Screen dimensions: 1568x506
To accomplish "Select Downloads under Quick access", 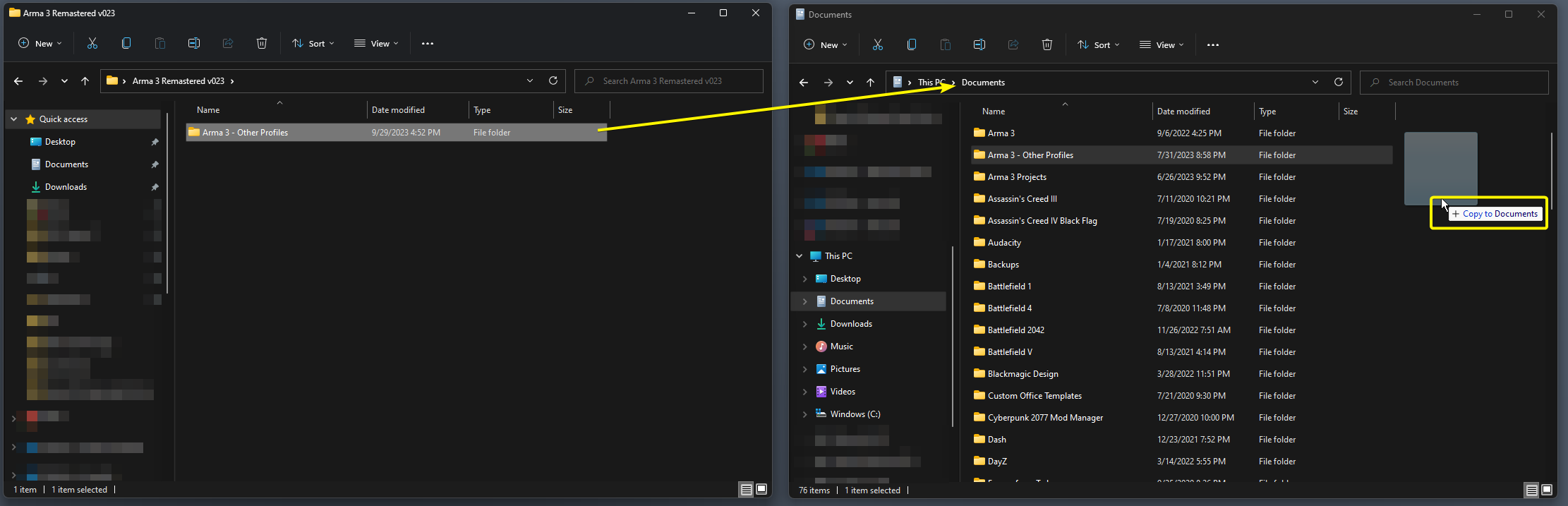I will point(66,187).
